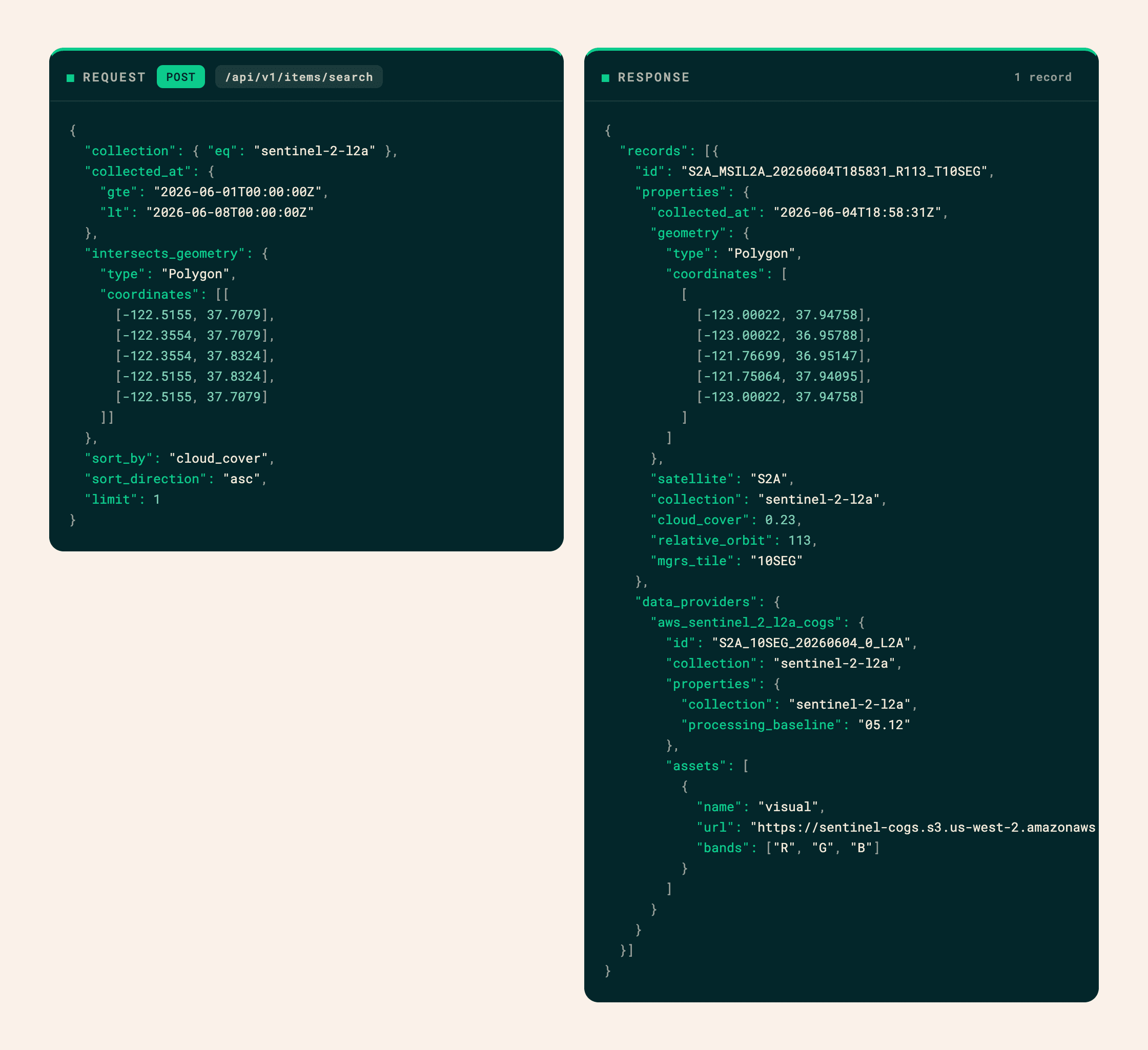Open the sentinel-cogs S3 url

(x=922, y=828)
